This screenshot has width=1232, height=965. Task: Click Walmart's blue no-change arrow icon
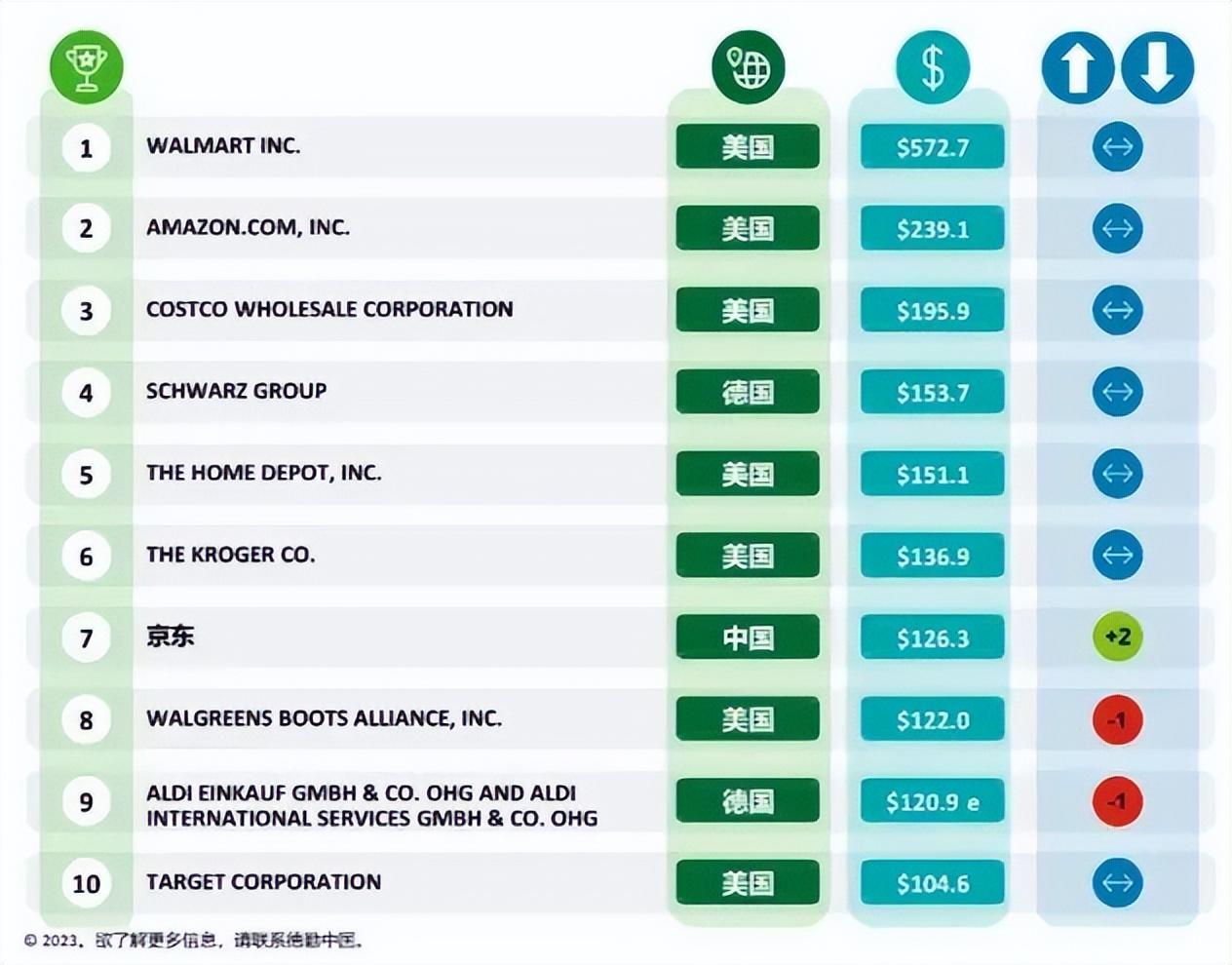[x=1117, y=147]
